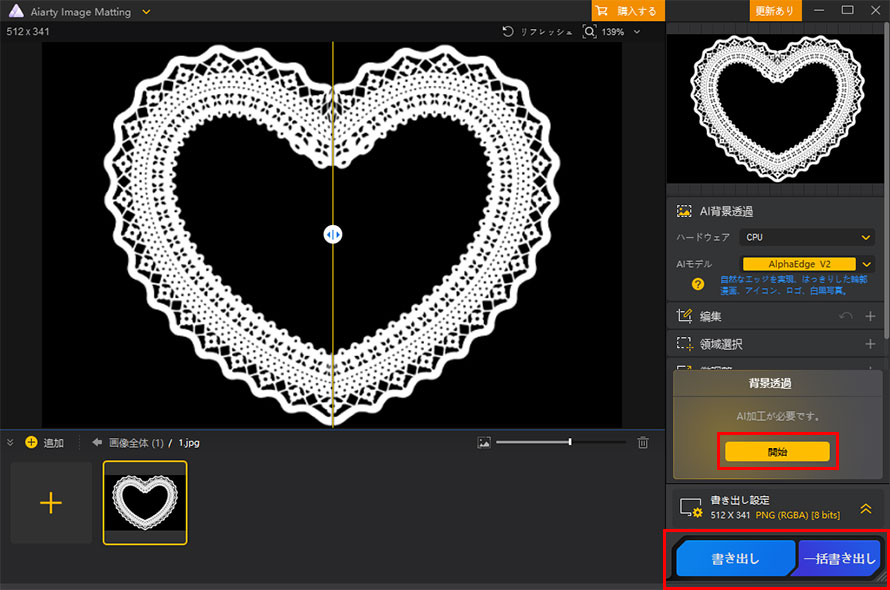The height and width of the screenshot is (590, 890).
Task: Adjust the thumbnail size slider
Action: click(x=560, y=442)
